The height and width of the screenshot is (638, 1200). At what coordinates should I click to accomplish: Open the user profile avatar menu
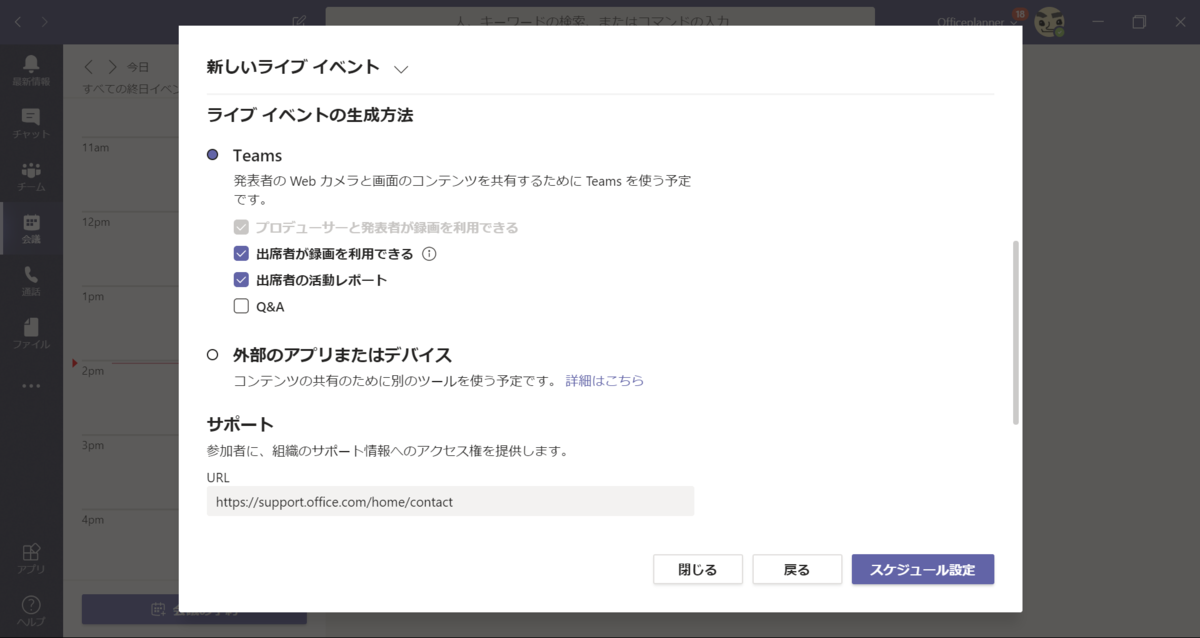pyautogui.click(x=1049, y=22)
